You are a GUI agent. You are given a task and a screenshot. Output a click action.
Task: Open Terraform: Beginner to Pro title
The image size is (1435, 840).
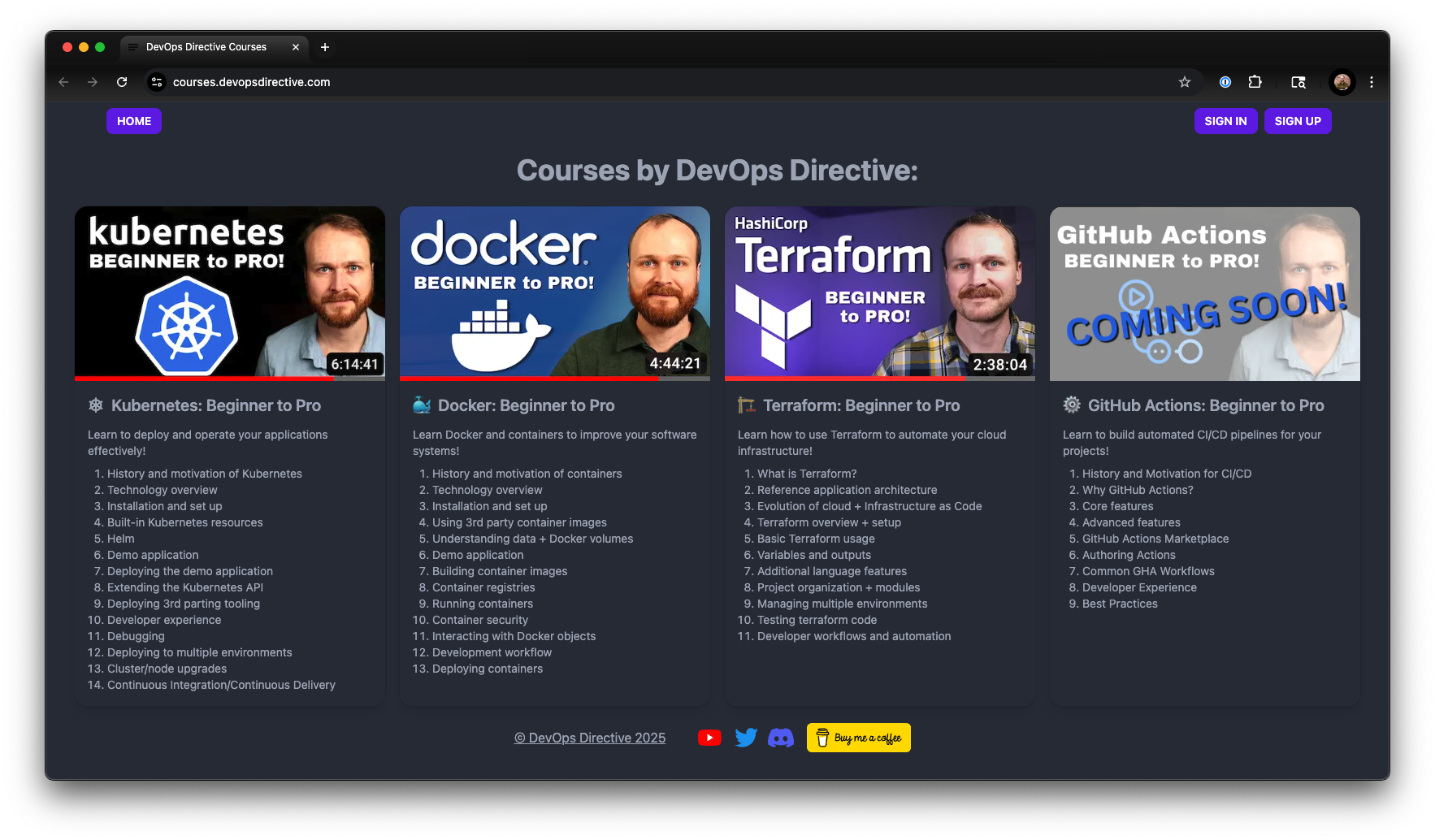point(861,405)
